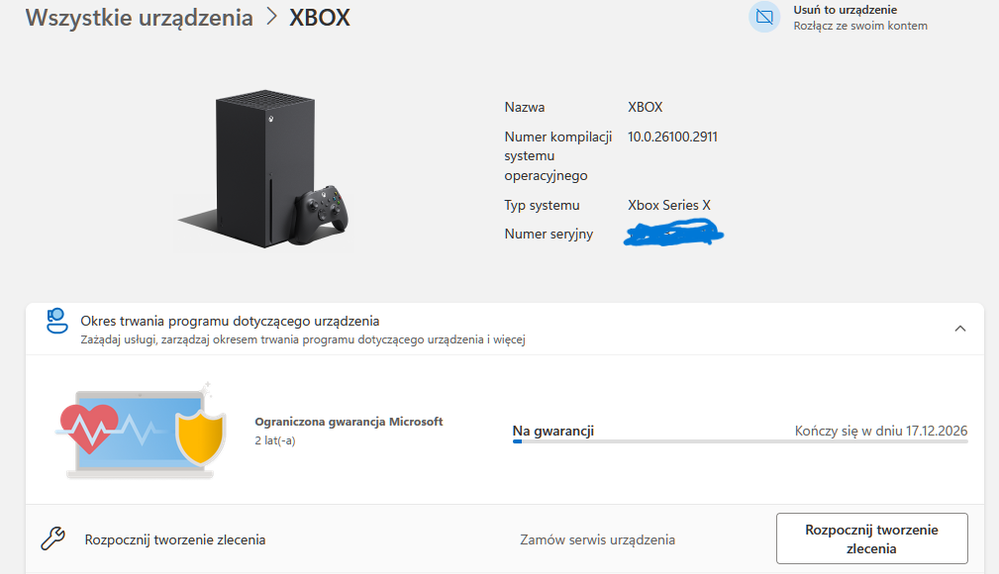
Task: Click 'Ograniczona gwarancja Microsoft' title
Action: click(349, 422)
